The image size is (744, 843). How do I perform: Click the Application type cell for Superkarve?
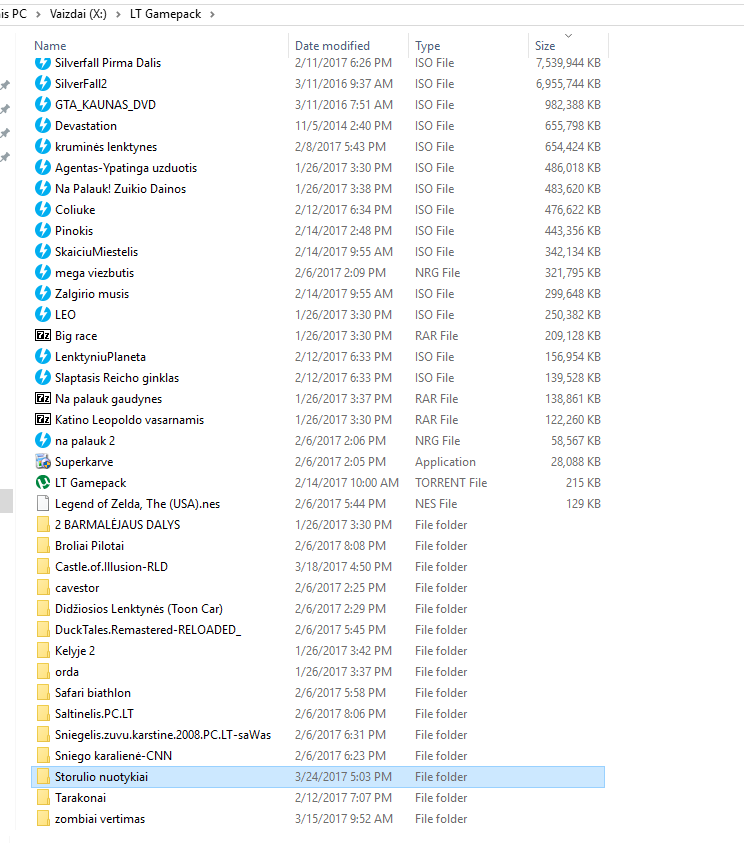445,461
